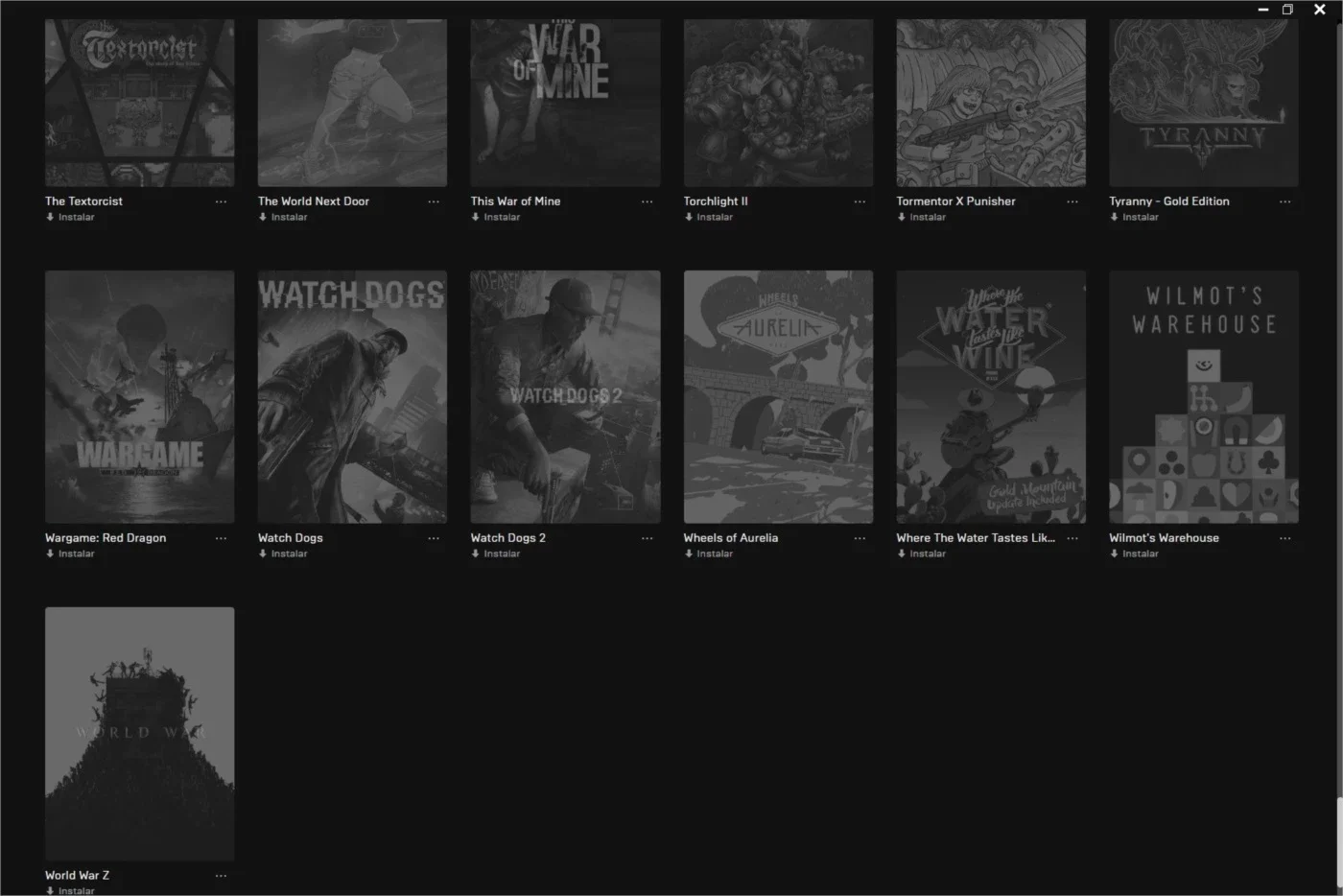
Task: Click Instalar under Tormentor X Punisher
Action: (x=922, y=217)
